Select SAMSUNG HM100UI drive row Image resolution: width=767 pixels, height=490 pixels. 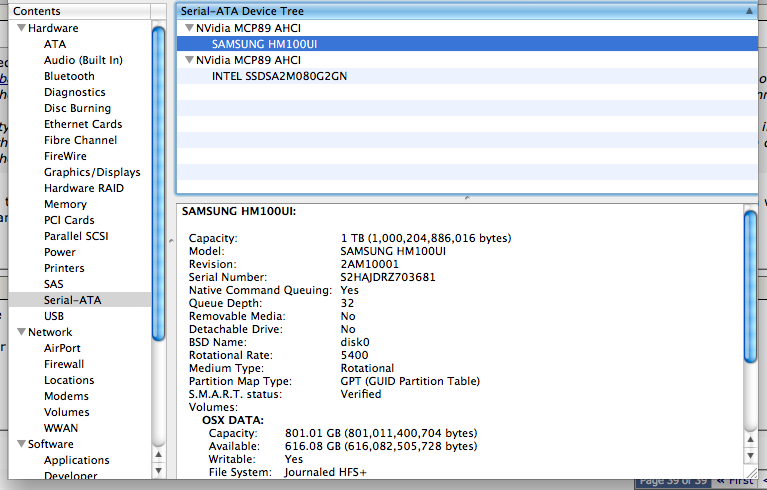pyautogui.click(x=467, y=44)
